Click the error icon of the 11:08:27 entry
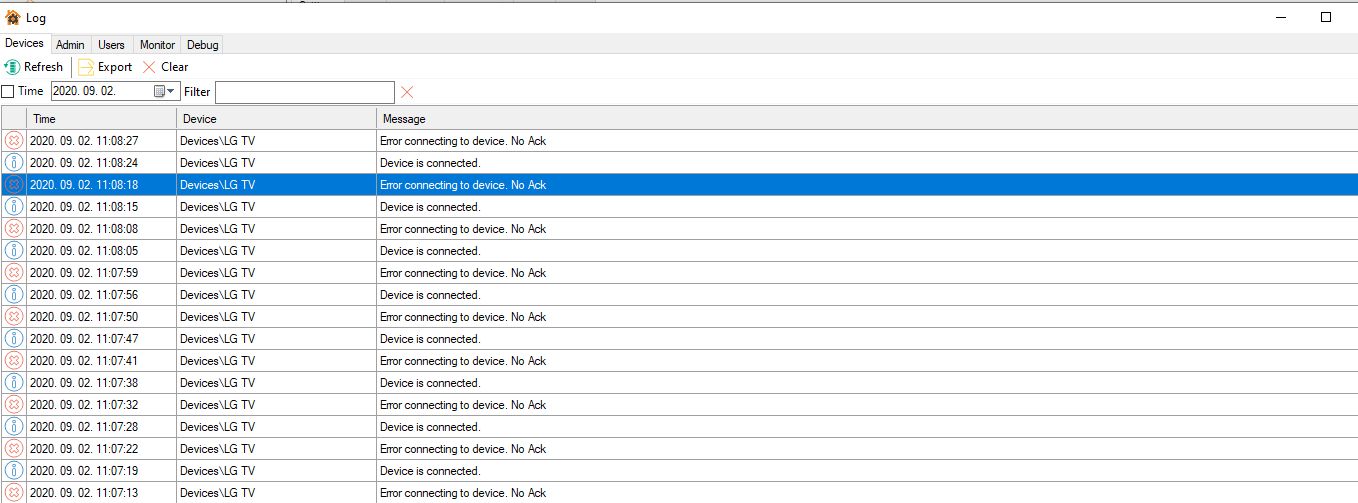Image resolution: width=1358 pixels, height=503 pixels. pos(14,141)
